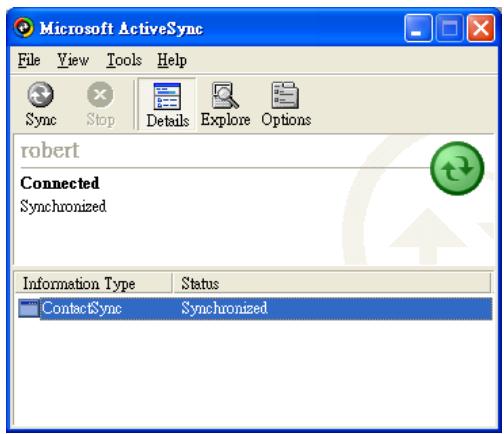Minimize the Microsoft ActiveSync window

pyautogui.click(x=418, y=28)
